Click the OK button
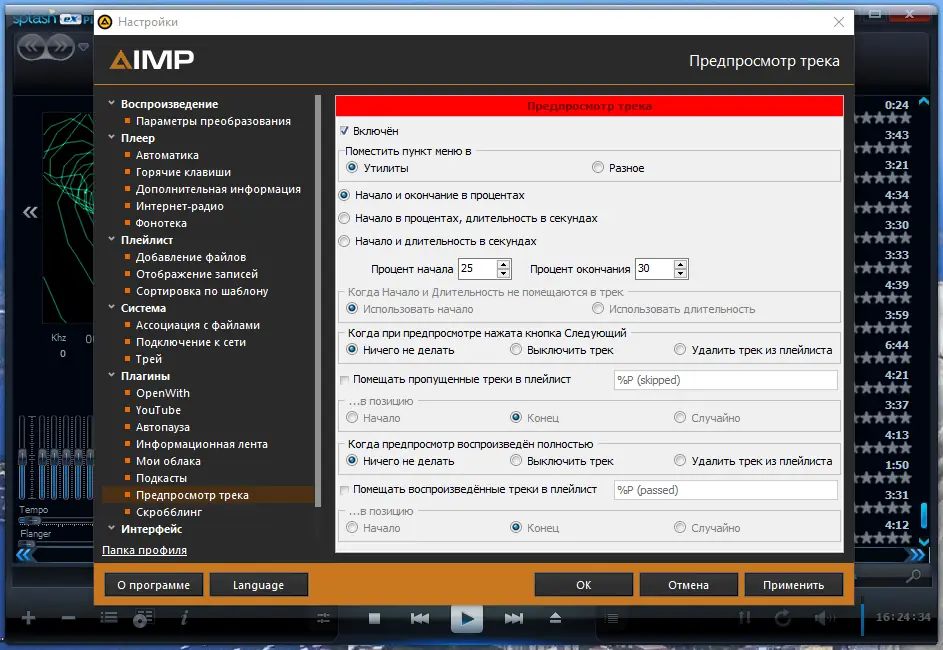 pyautogui.click(x=583, y=584)
